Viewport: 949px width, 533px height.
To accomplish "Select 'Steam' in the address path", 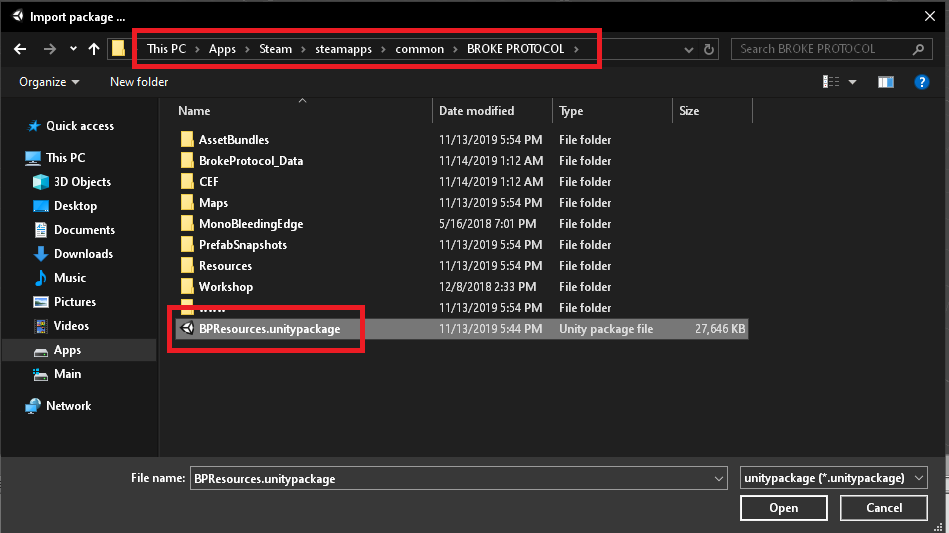I will point(275,49).
